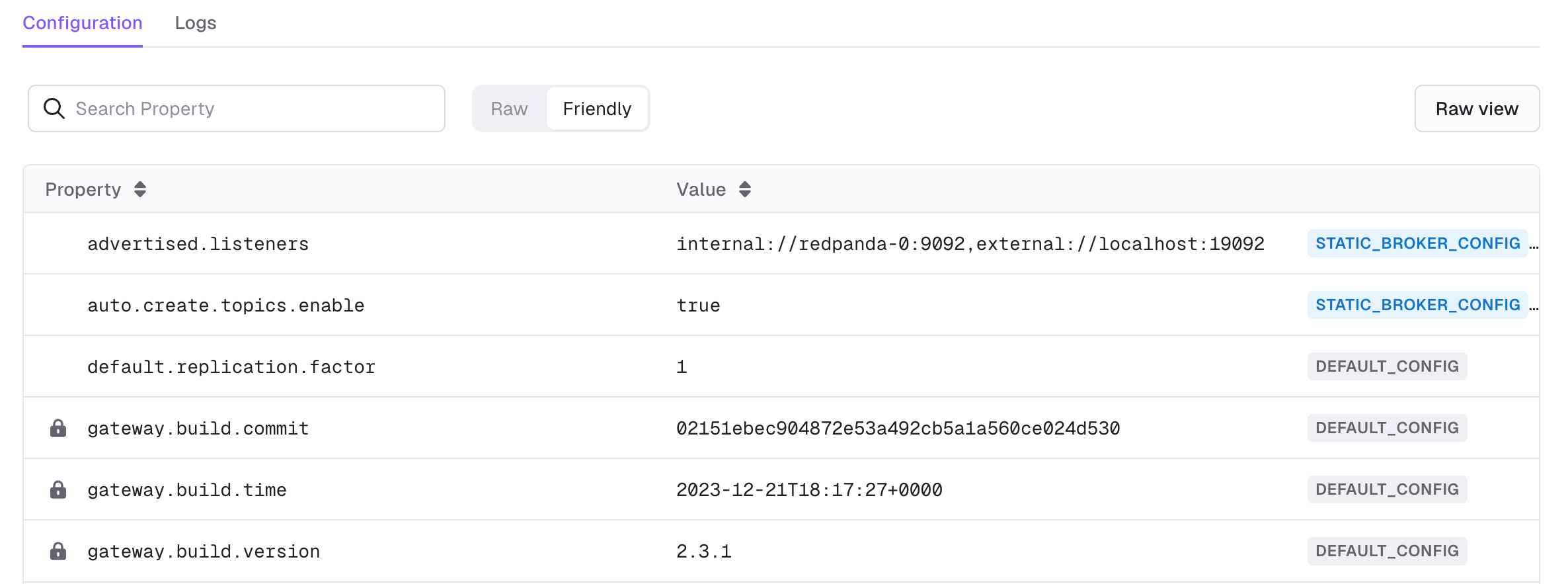Click the lock icon beside gateway.build.time
This screenshot has height=584, width=1568.
[58, 489]
